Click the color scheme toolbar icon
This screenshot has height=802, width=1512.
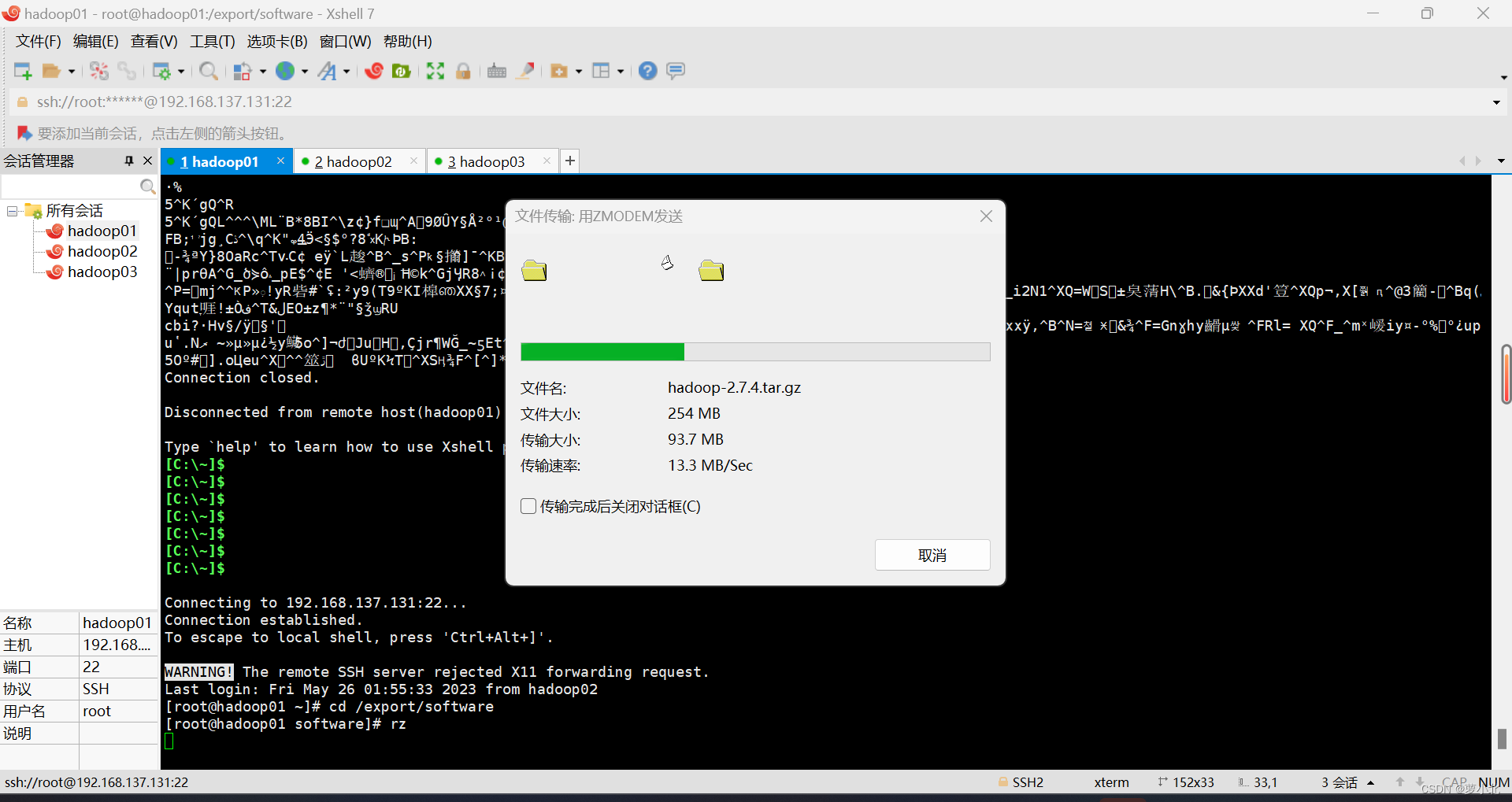(x=243, y=71)
